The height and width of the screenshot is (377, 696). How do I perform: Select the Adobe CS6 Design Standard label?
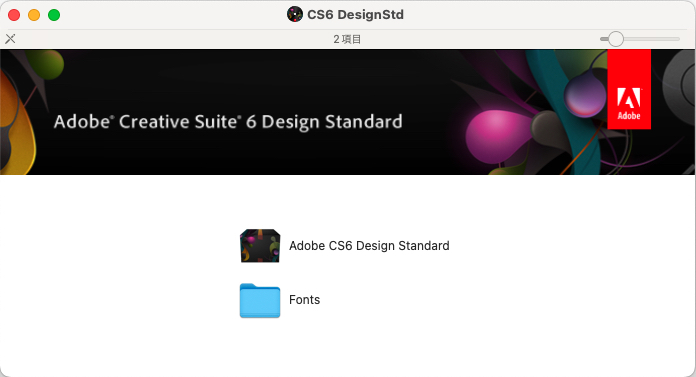tap(369, 246)
